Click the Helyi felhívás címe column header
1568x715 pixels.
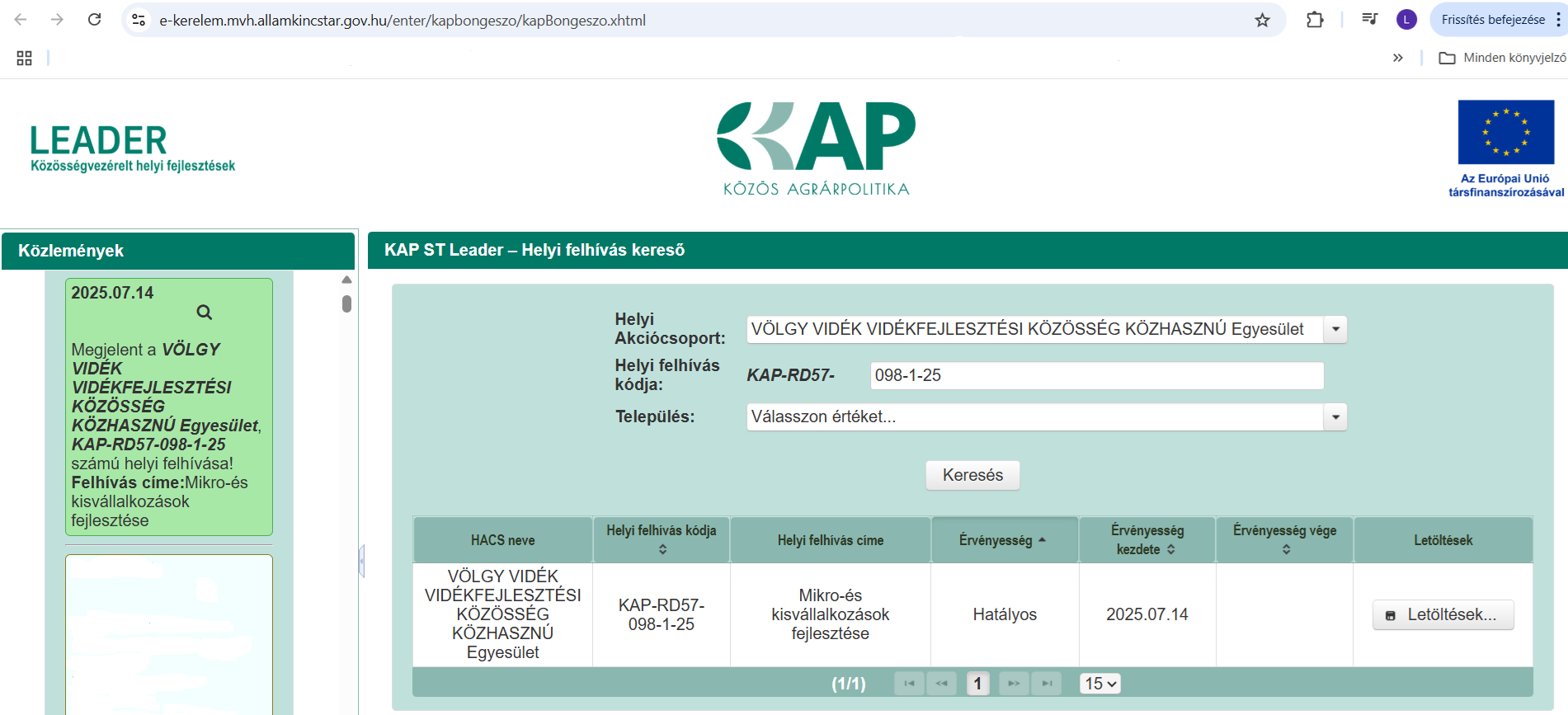(831, 540)
